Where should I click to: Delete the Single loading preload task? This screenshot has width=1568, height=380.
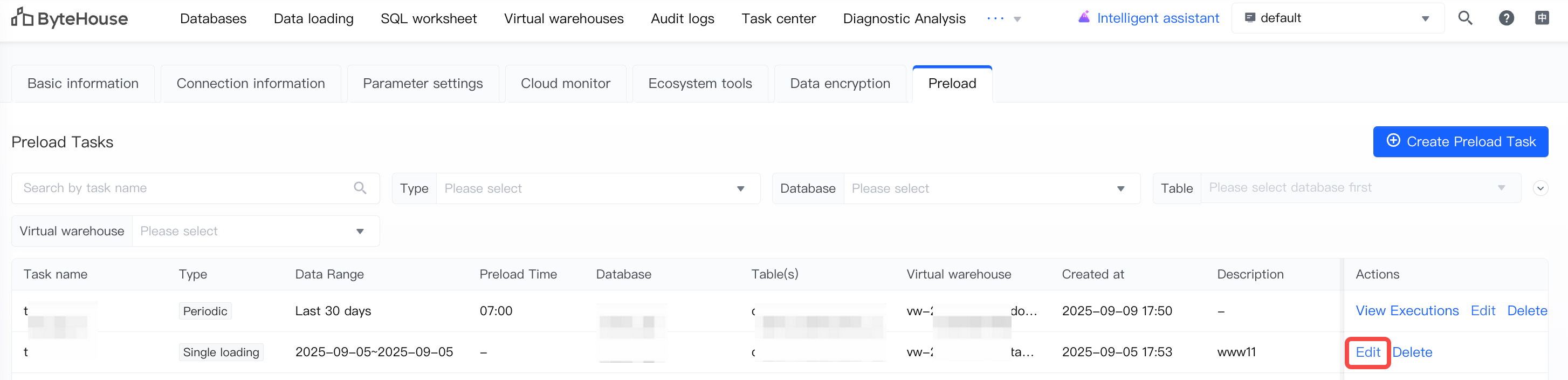coord(1412,352)
